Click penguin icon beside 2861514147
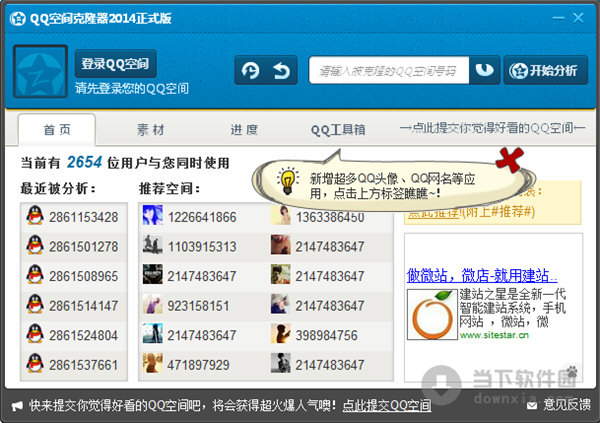600x423 pixels. [35, 304]
